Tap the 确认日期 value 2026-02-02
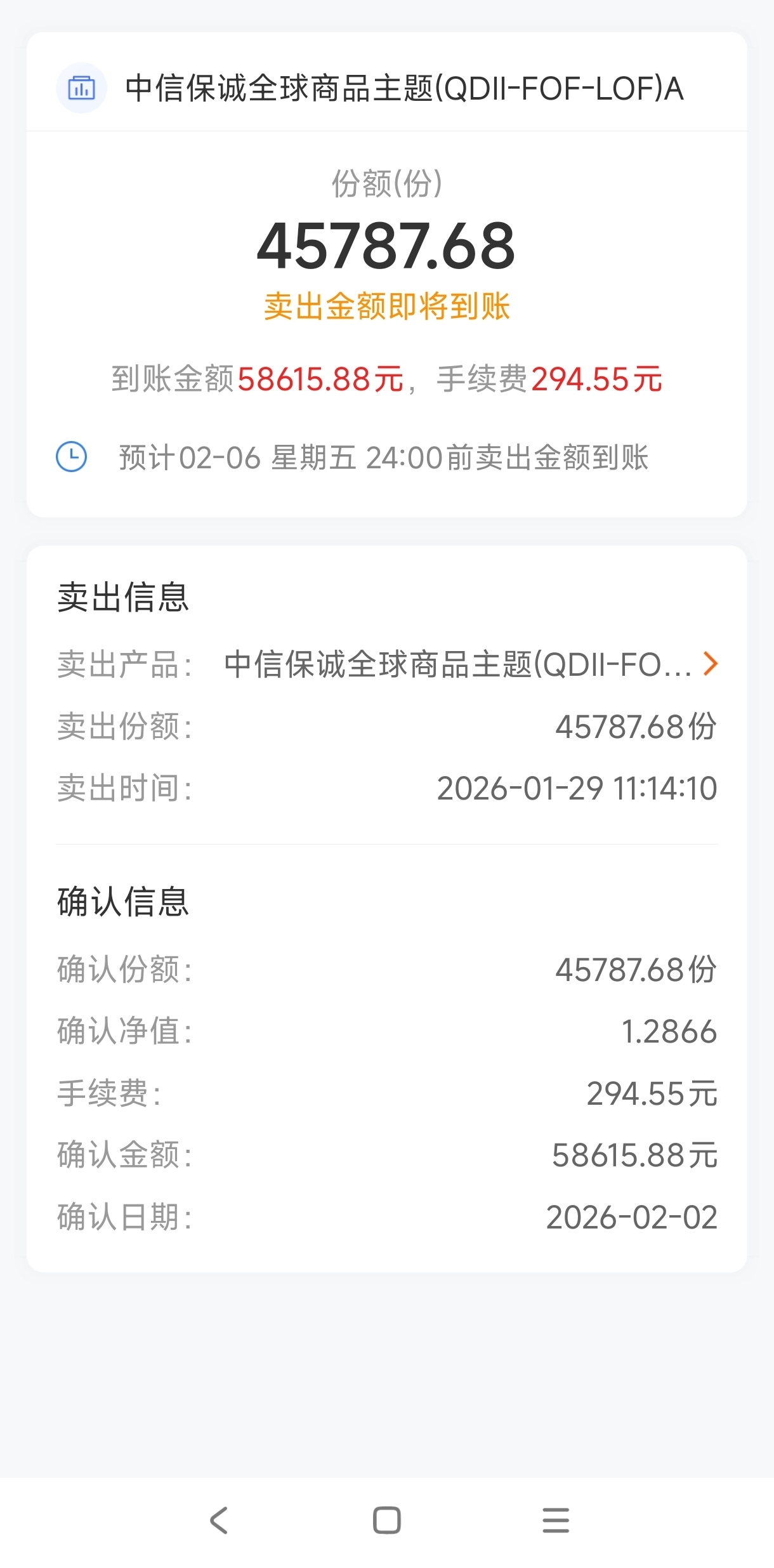774x1568 pixels. pos(631,1217)
